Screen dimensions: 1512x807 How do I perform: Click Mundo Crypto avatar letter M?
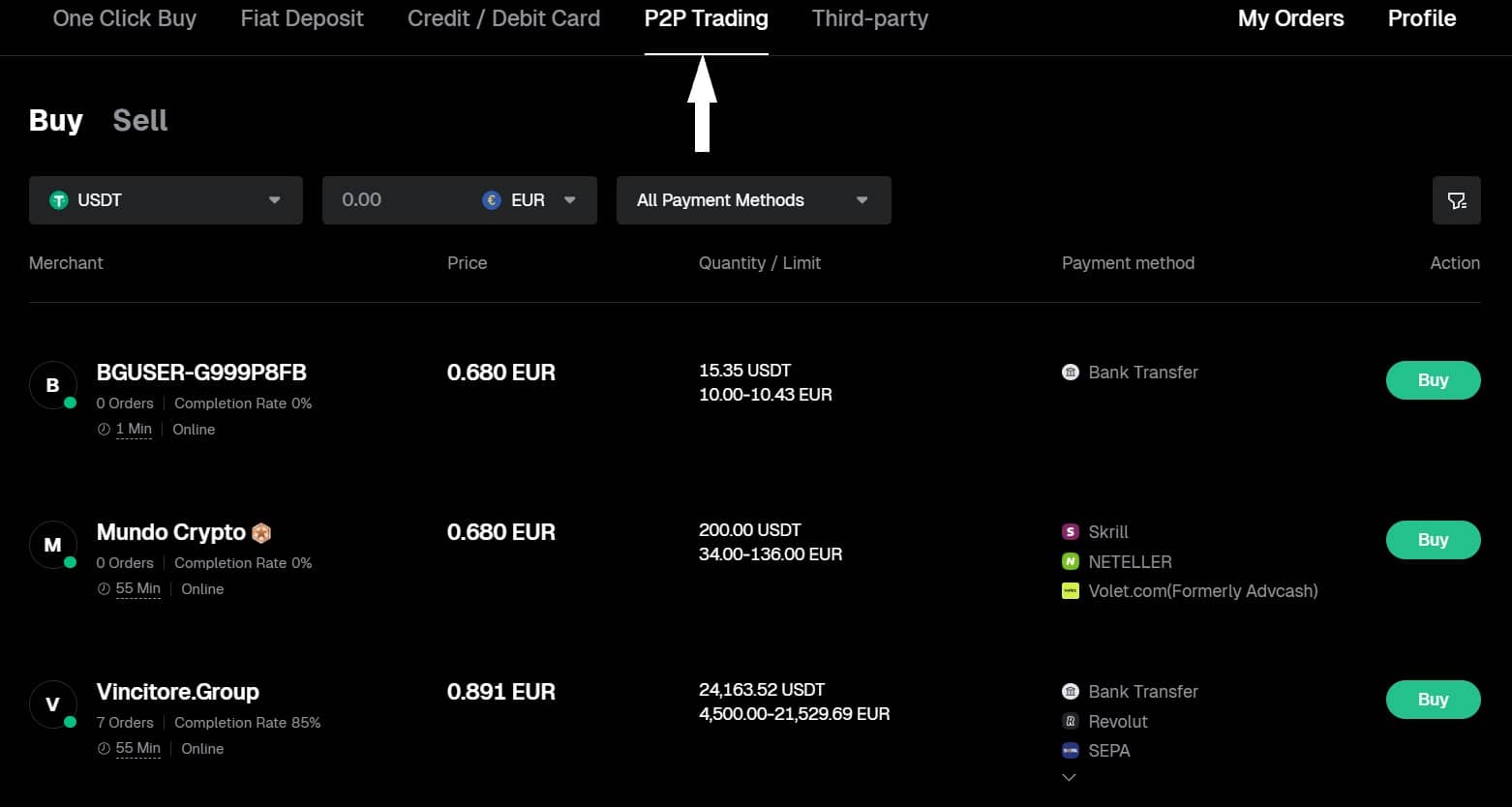click(52, 545)
